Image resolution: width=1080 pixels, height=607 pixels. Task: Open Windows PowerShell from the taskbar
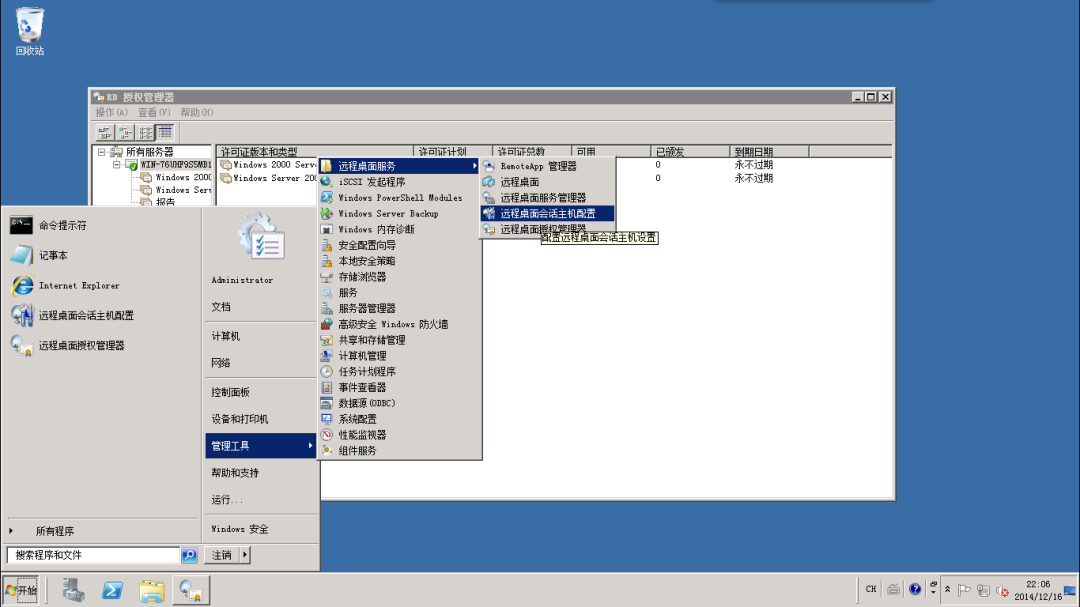[112, 590]
